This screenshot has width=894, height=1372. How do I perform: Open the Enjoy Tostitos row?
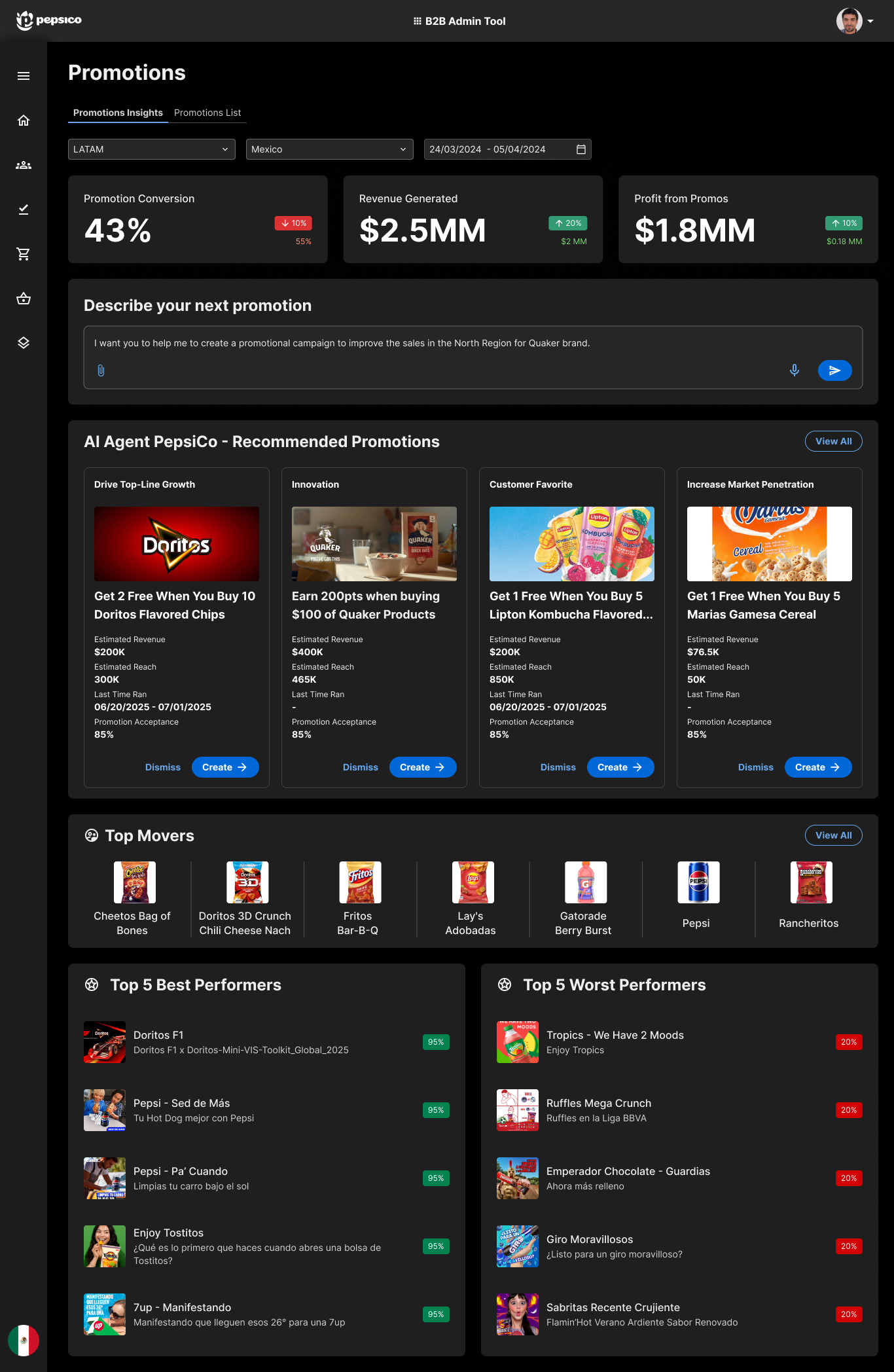pyautogui.click(x=266, y=1246)
